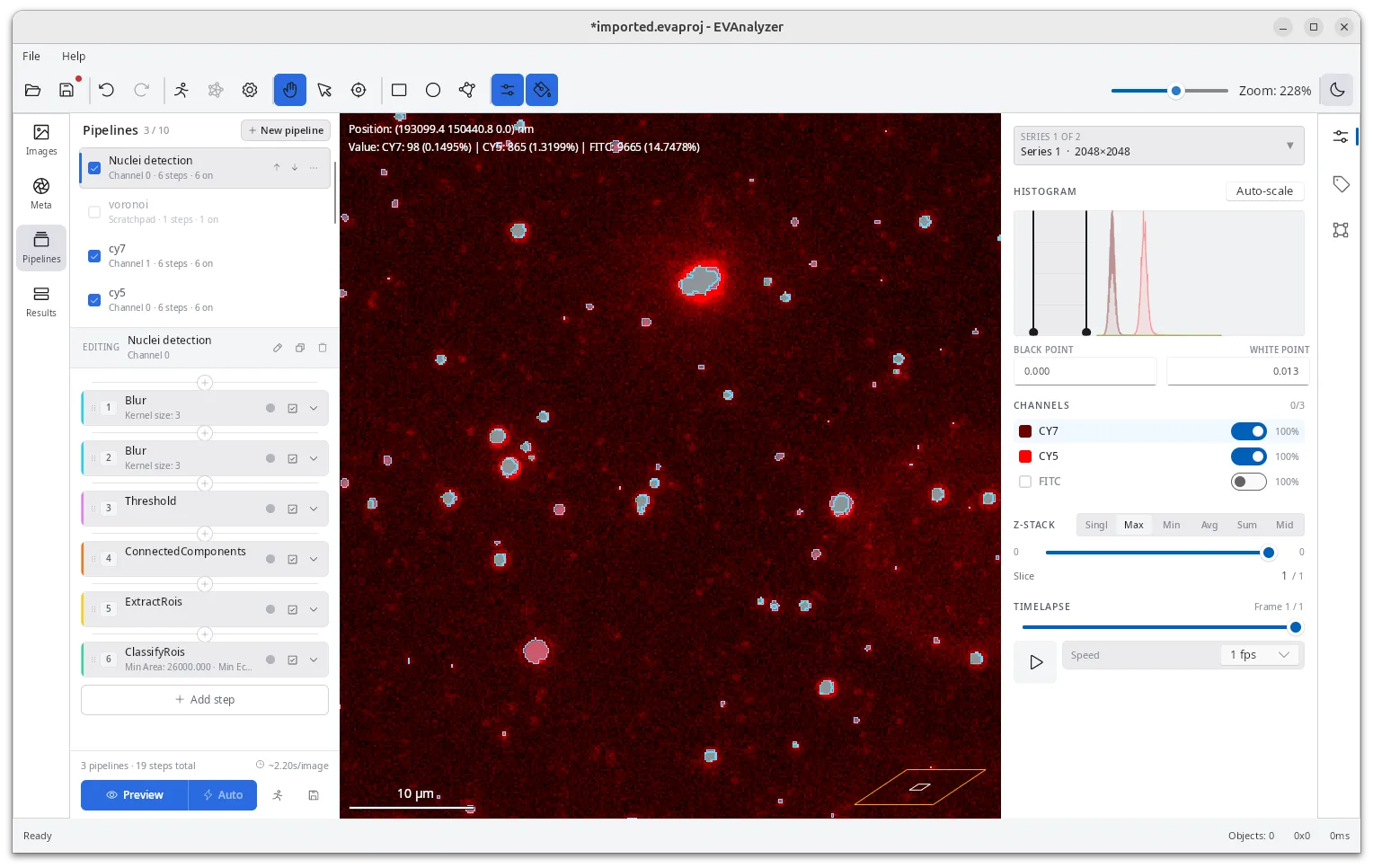Click the running figure toolbar icon
The height and width of the screenshot is (868, 1373).
(x=182, y=90)
